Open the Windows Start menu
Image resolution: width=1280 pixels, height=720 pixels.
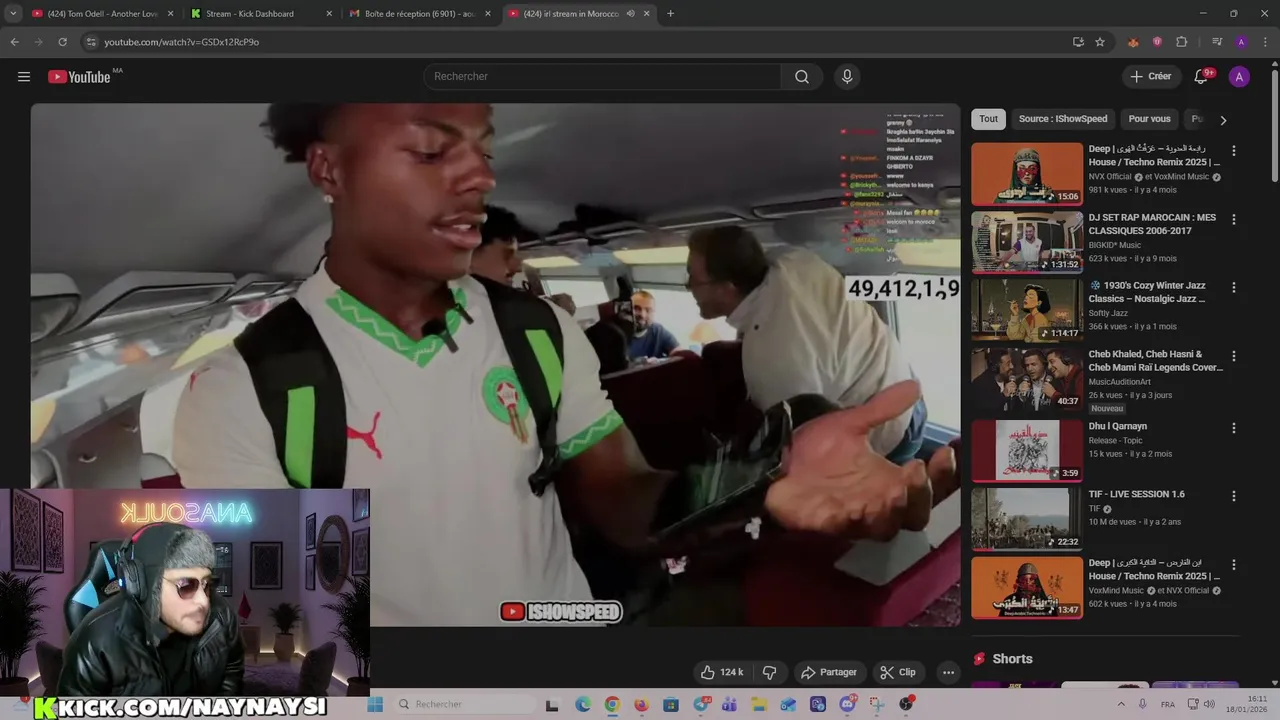pyautogui.click(x=375, y=704)
